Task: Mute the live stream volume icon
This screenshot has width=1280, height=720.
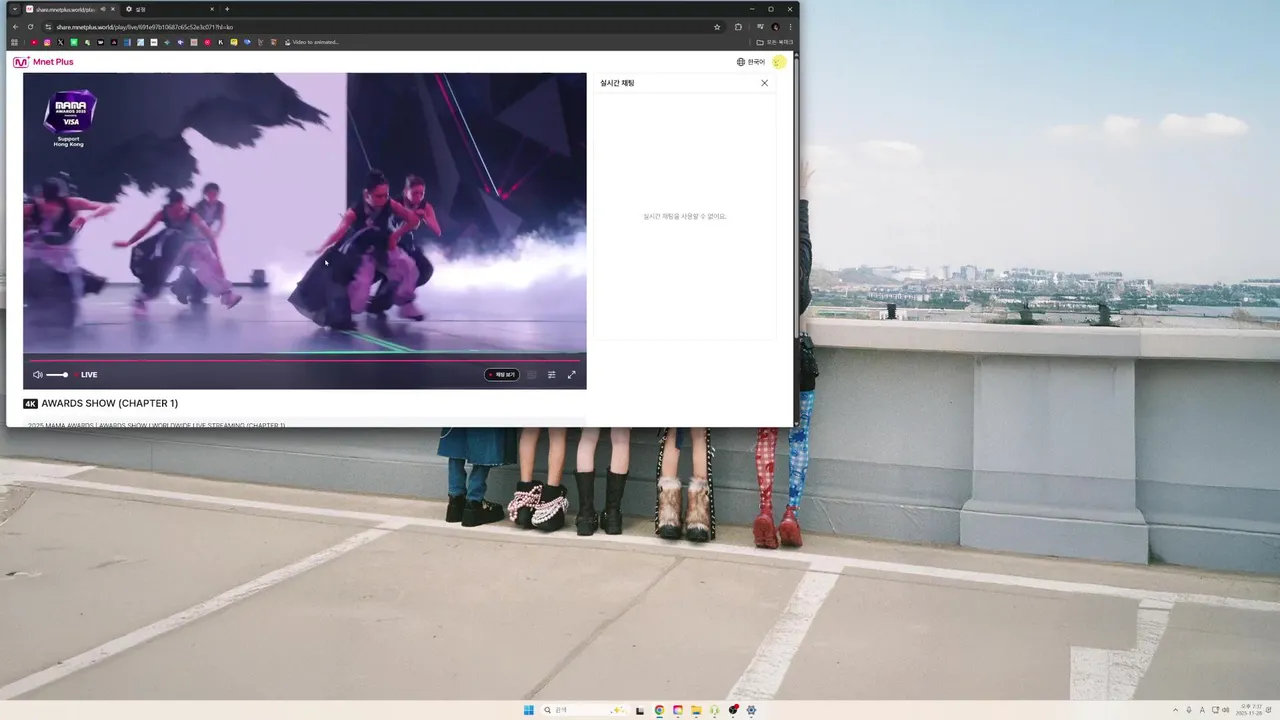Action: [x=37, y=375]
